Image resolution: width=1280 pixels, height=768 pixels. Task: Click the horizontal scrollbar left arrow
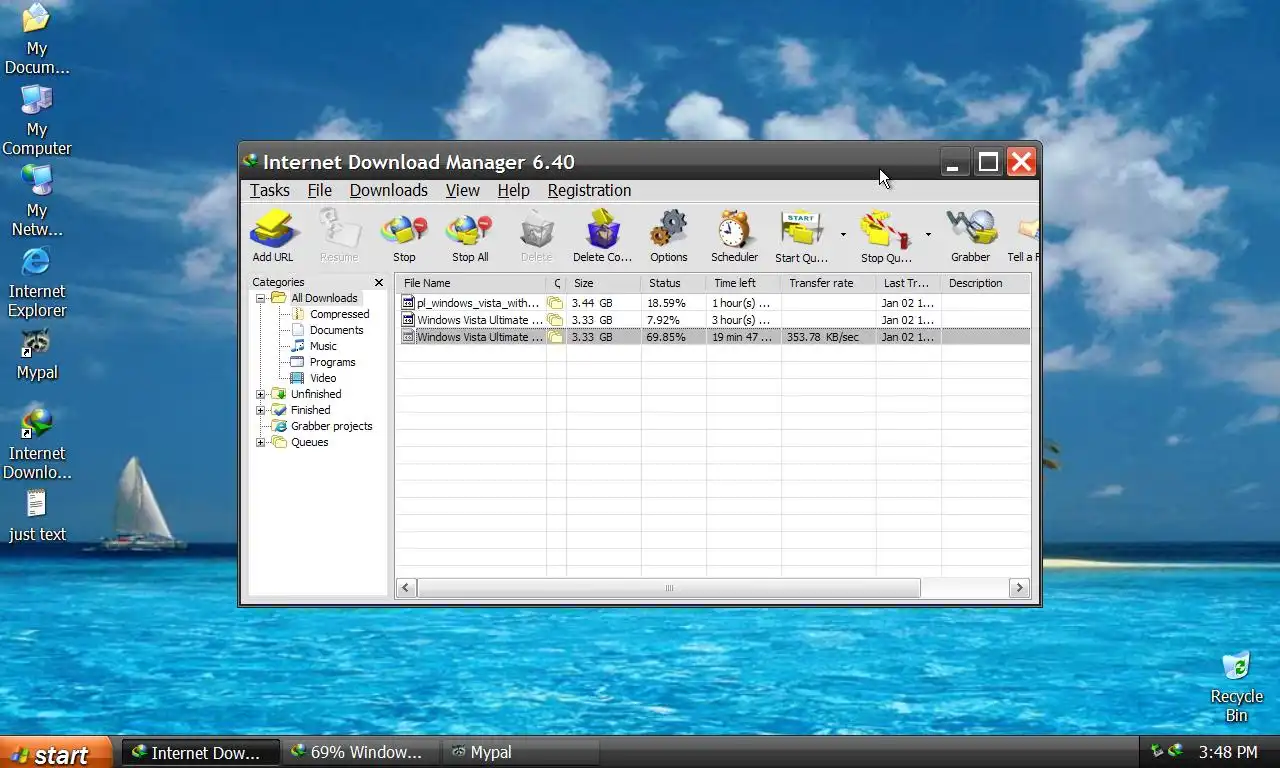(406, 588)
